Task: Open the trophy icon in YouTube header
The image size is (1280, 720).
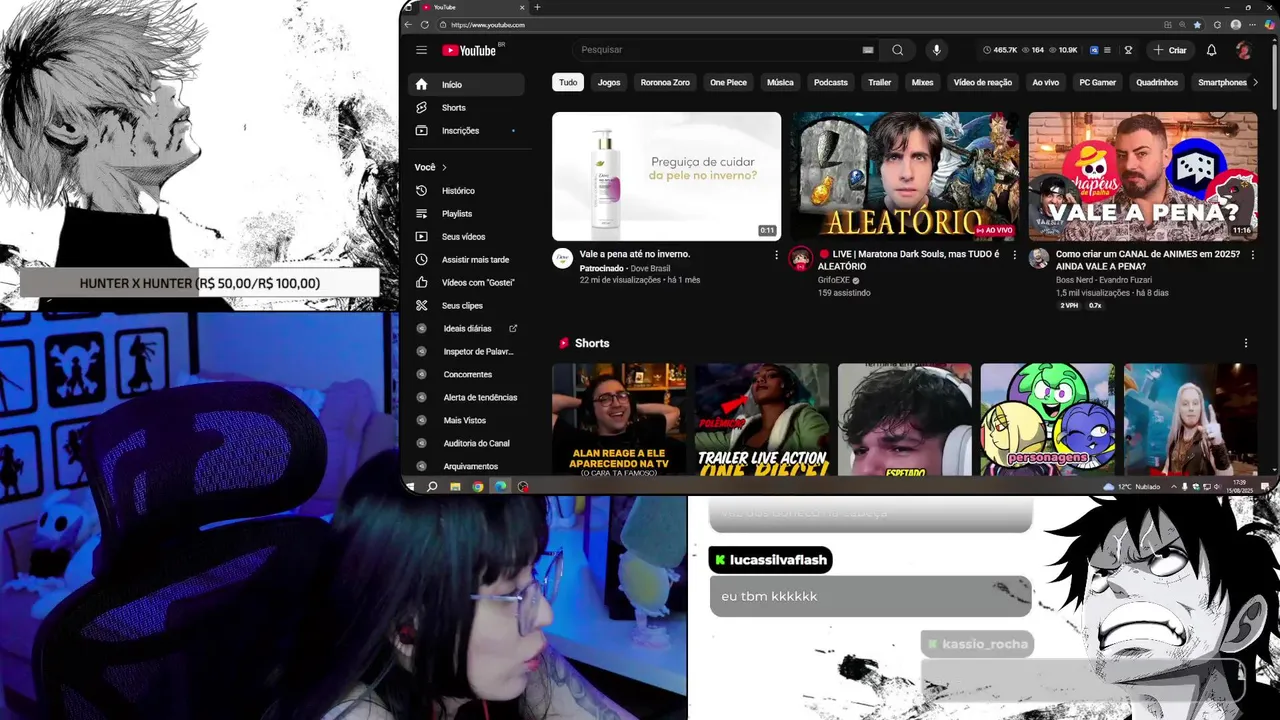Action: coord(1128,50)
